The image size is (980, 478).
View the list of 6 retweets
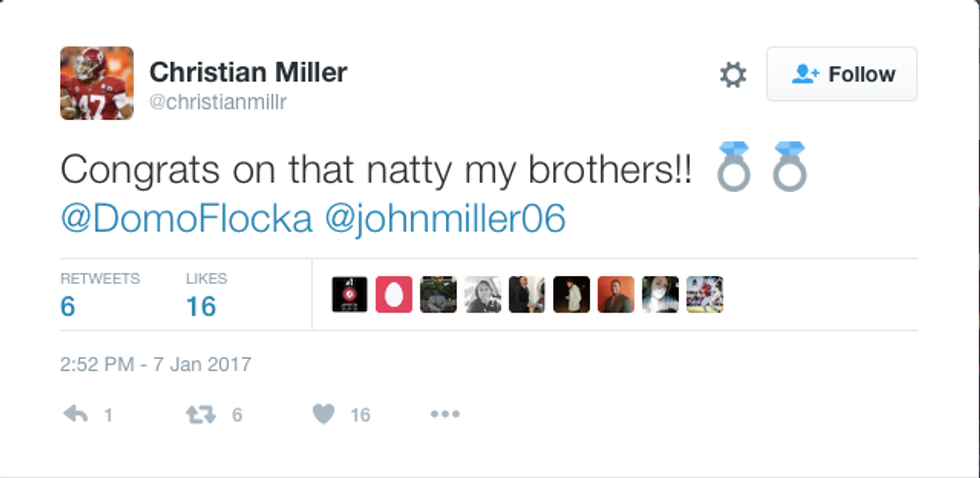tap(68, 306)
